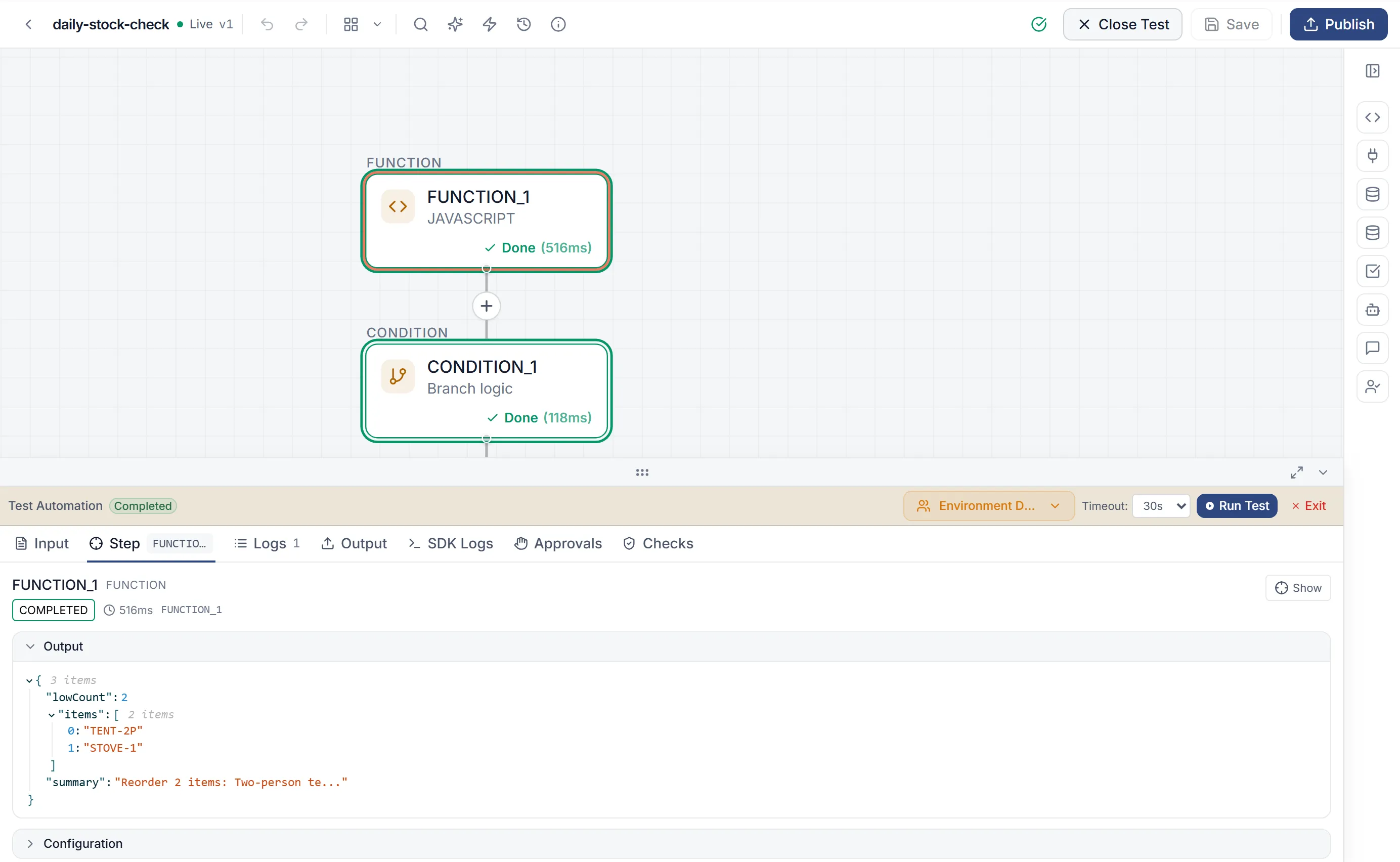Toggle the Show step button
Screen dimensions: 1400x862
1297,588
